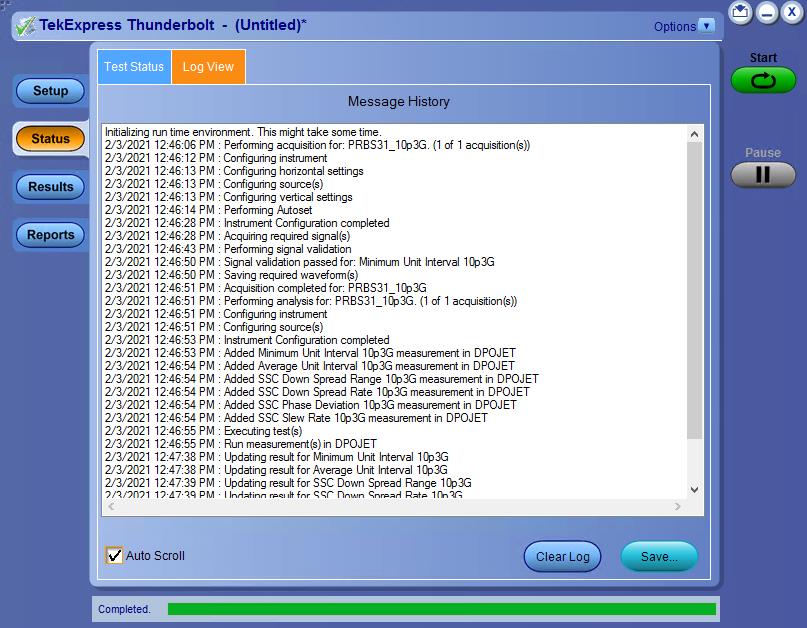Minimize the TekExpress window
807x628 pixels.
(766, 13)
